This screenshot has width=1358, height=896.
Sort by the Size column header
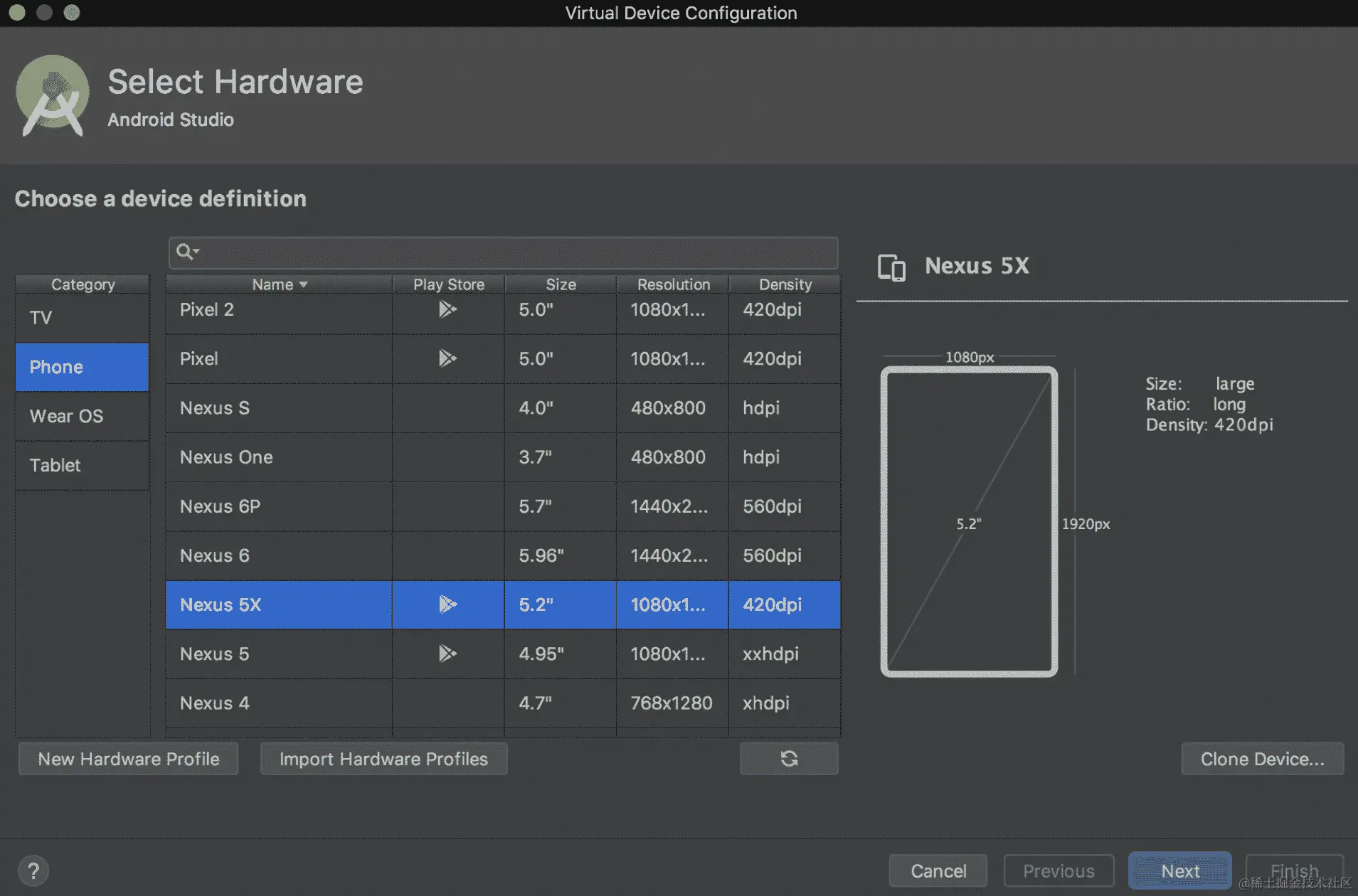(x=561, y=284)
